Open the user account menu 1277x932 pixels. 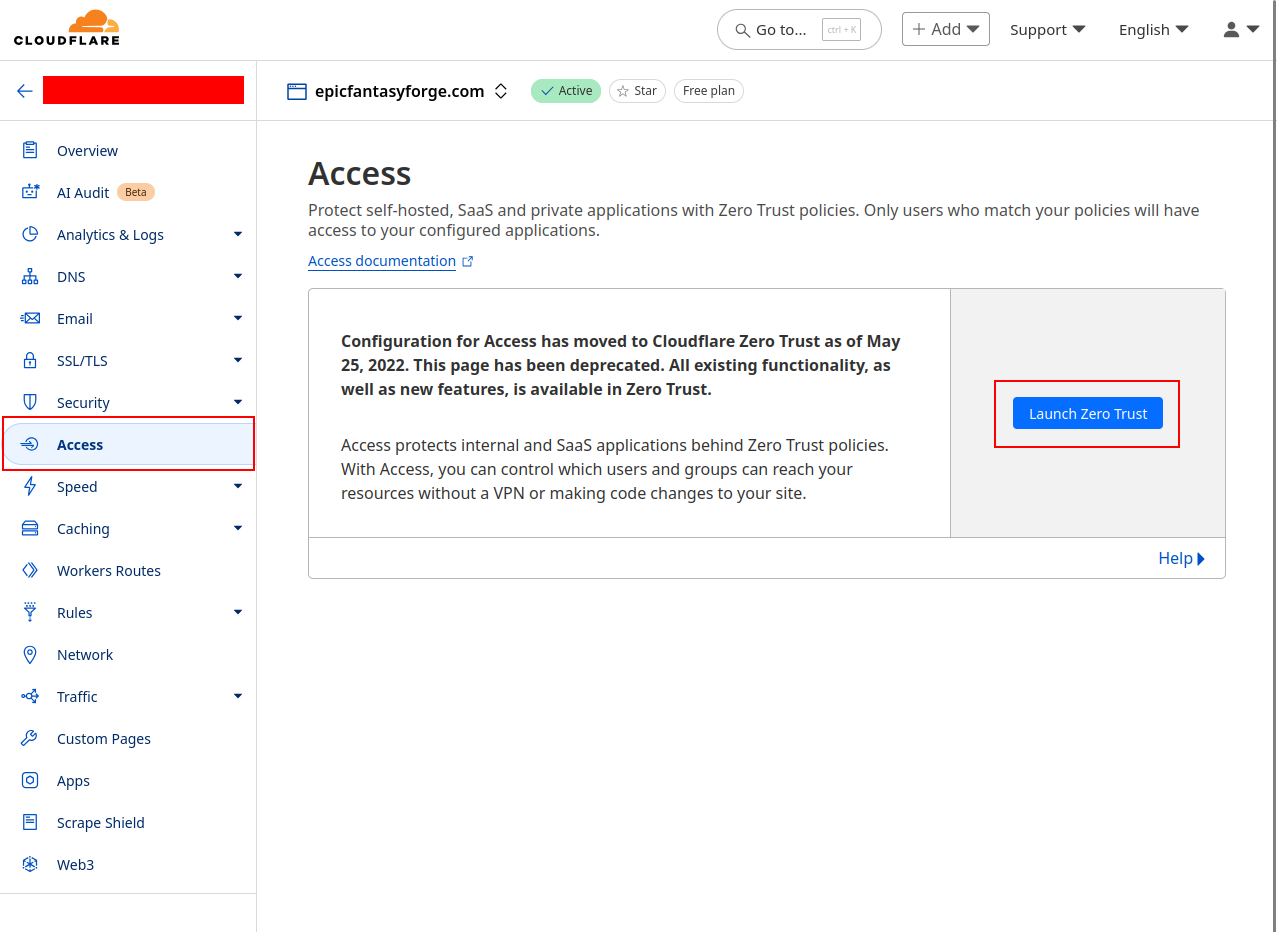pyautogui.click(x=1241, y=29)
